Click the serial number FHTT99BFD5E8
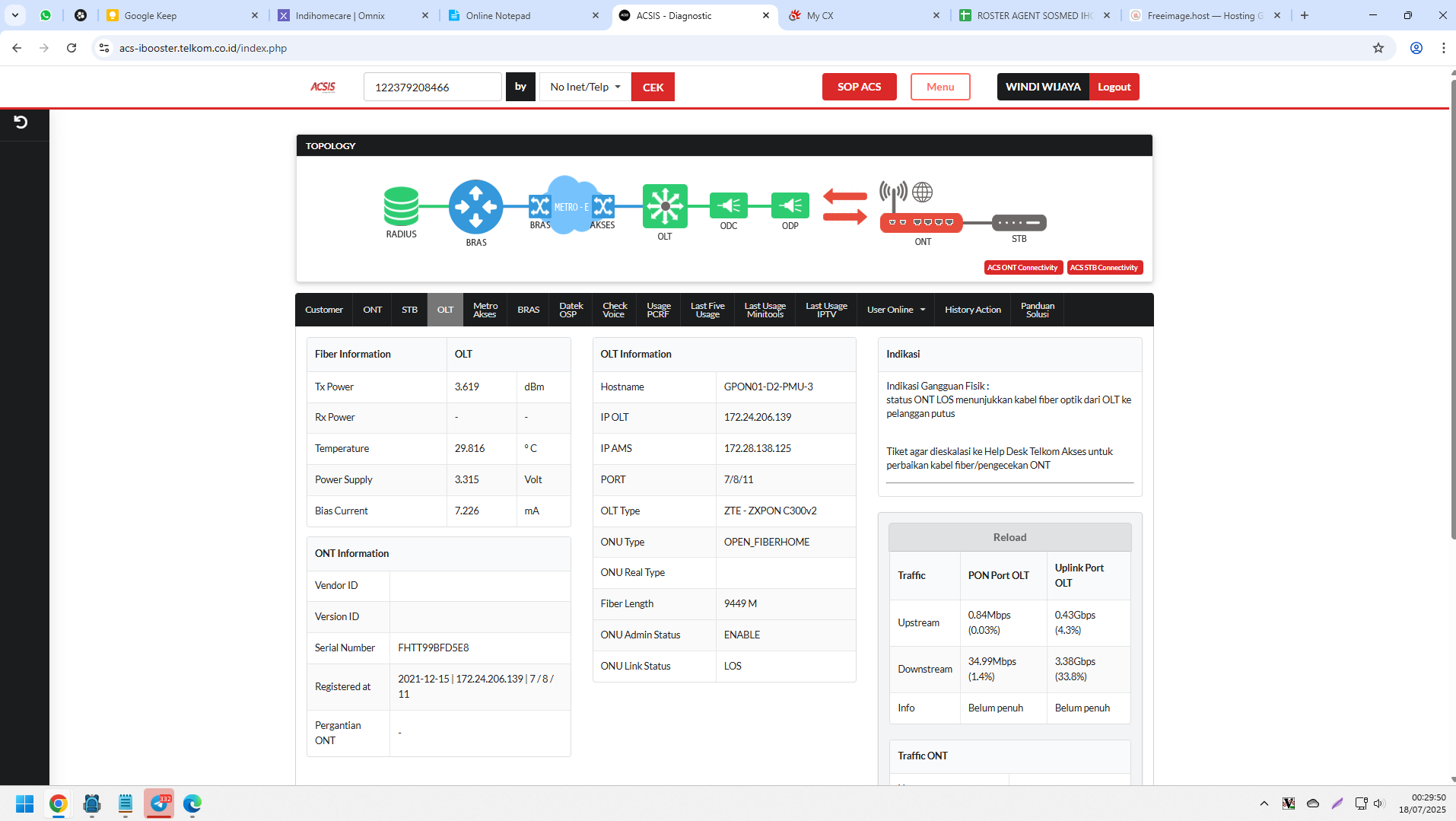Image resolution: width=1456 pixels, height=821 pixels. click(x=434, y=648)
